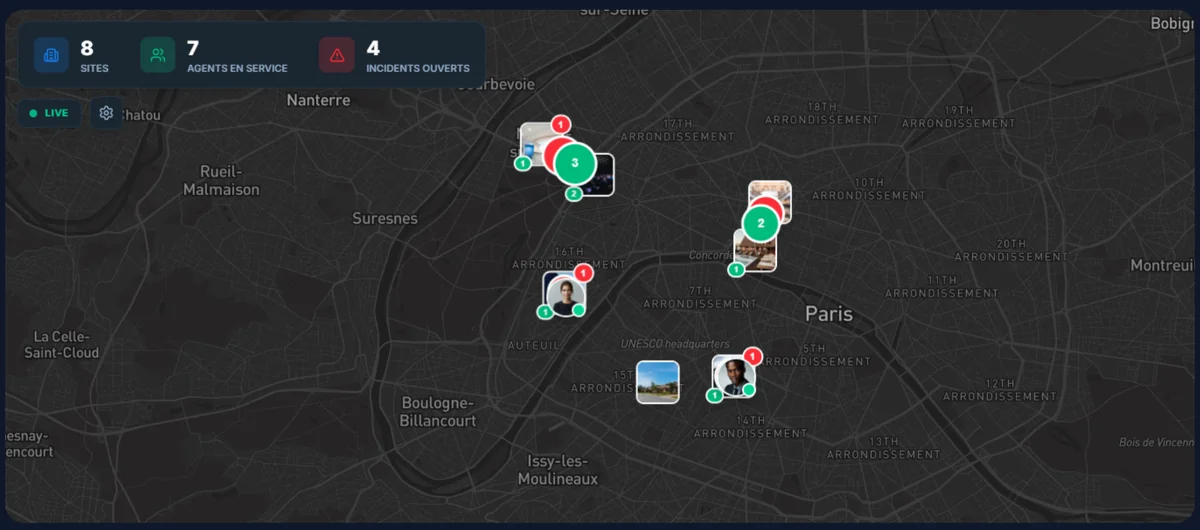Click the 'Nanterre' map label
The image size is (1200, 530).
point(318,100)
